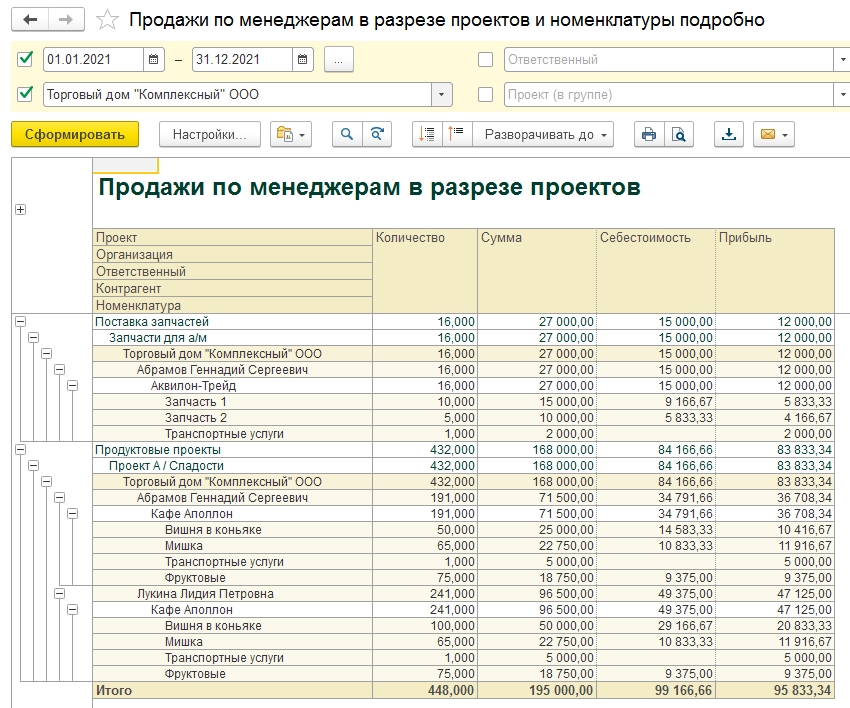Open calendar for start date 01.01.2021
The width and height of the screenshot is (850, 708).
(x=153, y=59)
